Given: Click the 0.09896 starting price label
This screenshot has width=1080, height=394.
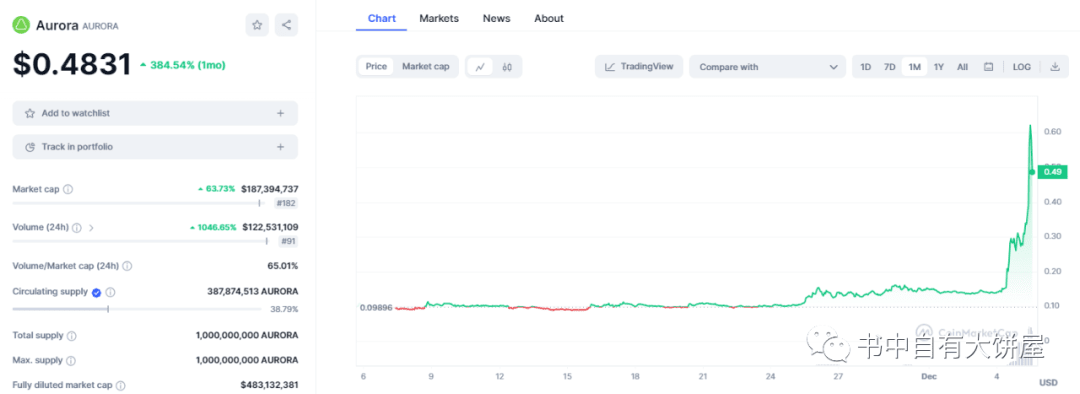Looking at the screenshot, I should pyautogui.click(x=375, y=307).
